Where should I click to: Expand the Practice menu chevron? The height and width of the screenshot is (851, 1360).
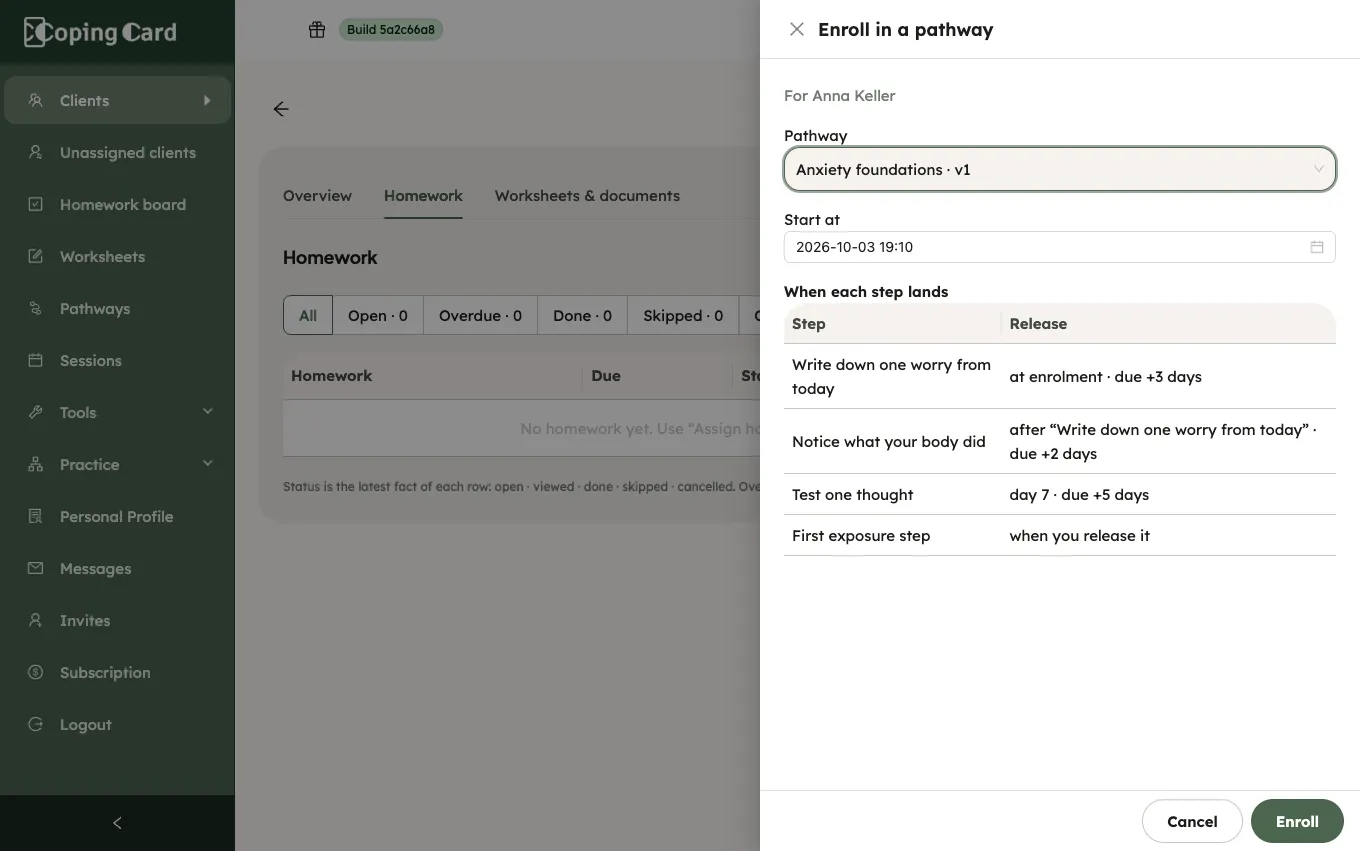(x=208, y=463)
